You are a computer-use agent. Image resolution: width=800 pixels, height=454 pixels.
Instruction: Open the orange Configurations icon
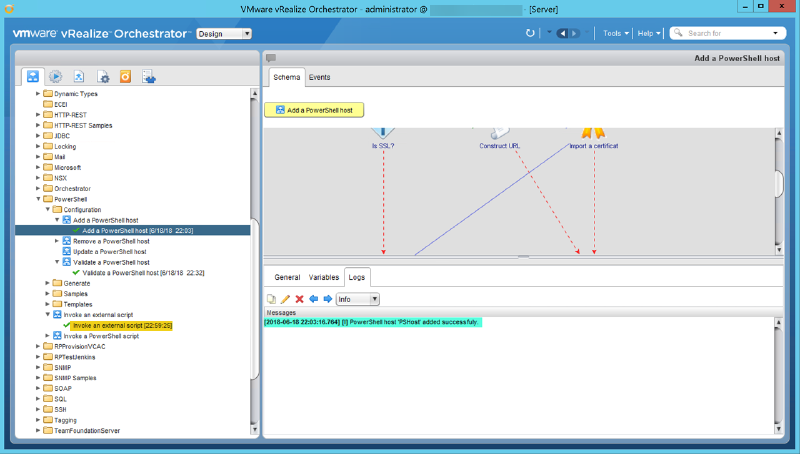[126, 77]
